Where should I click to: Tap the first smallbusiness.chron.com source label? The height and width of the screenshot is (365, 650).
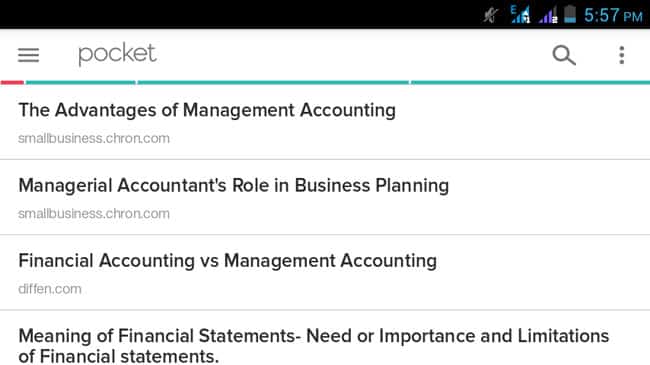click(94, 138)
